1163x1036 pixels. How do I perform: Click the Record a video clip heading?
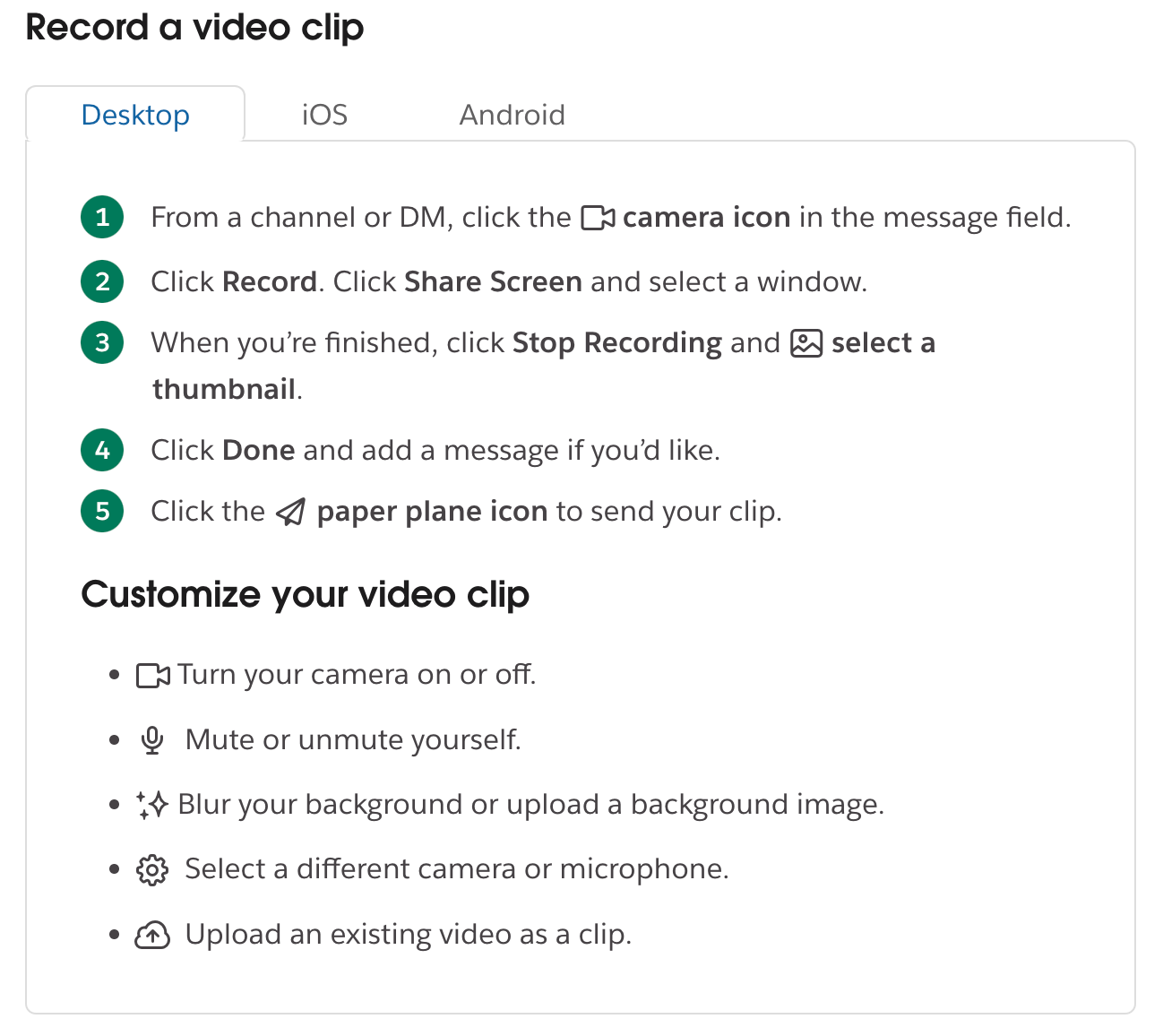(195, 28)
